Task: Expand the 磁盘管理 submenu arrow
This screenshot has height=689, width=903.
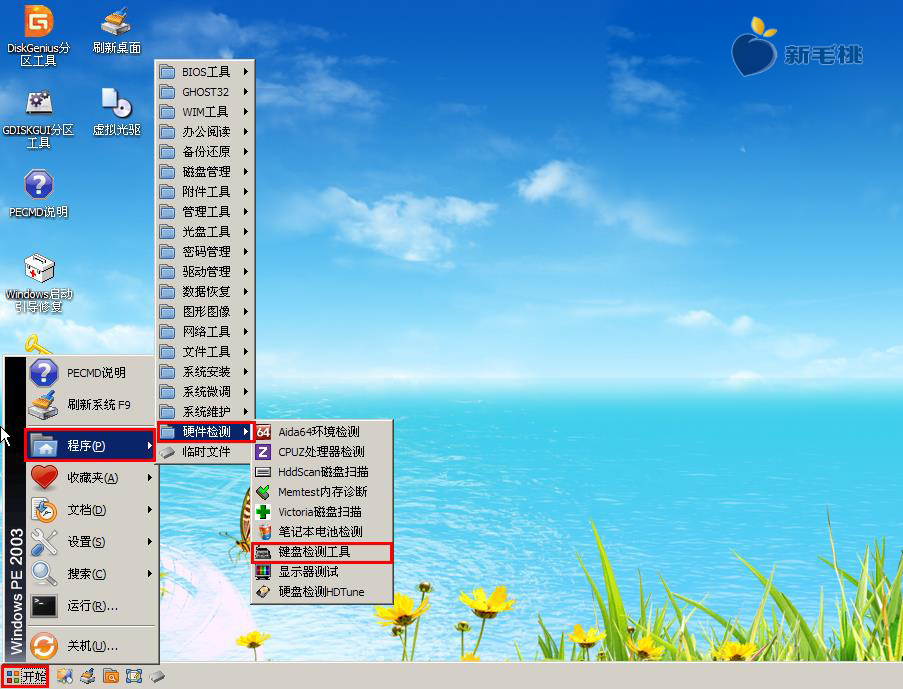Action: coord(246,172)
